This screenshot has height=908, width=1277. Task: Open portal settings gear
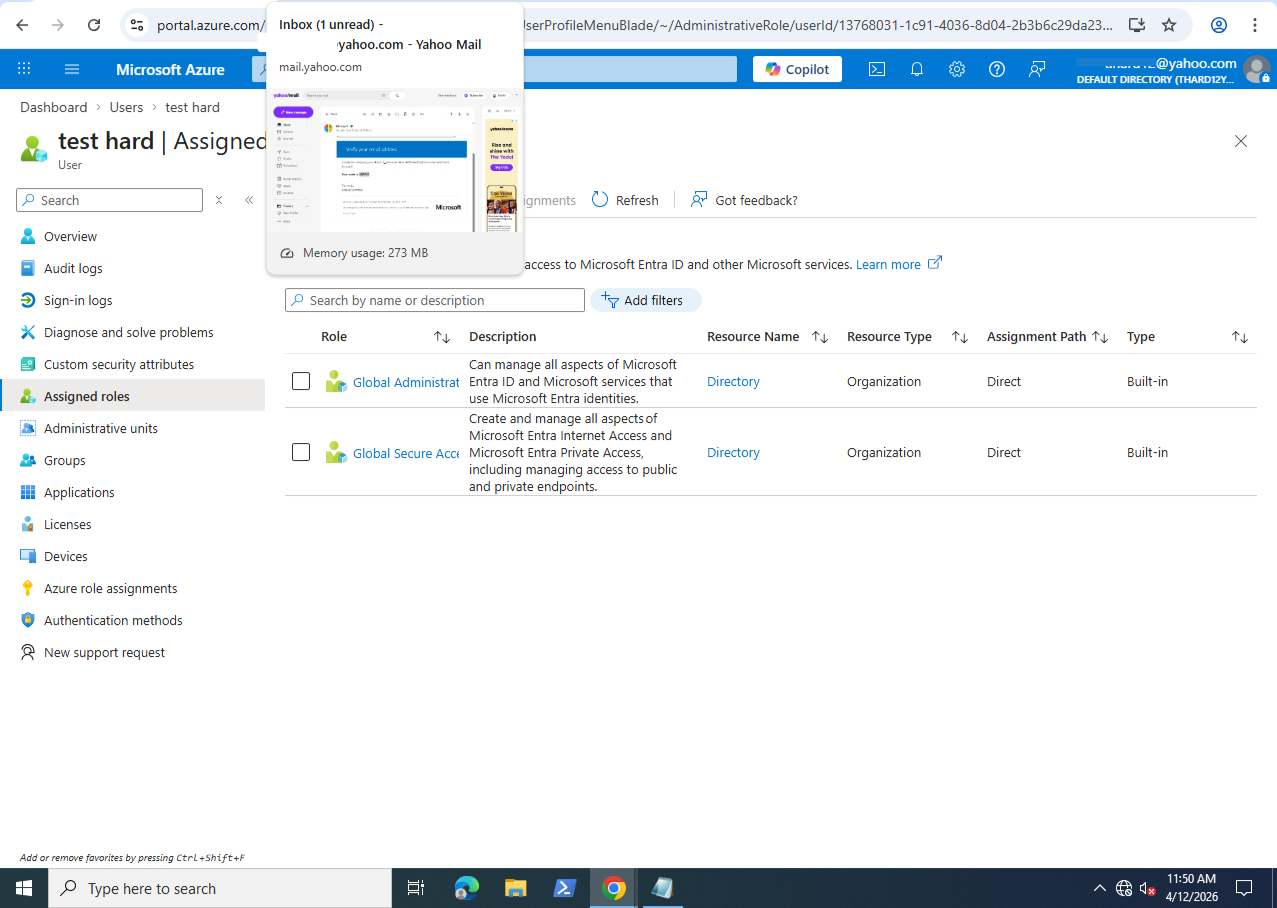[x=957, y=69]
